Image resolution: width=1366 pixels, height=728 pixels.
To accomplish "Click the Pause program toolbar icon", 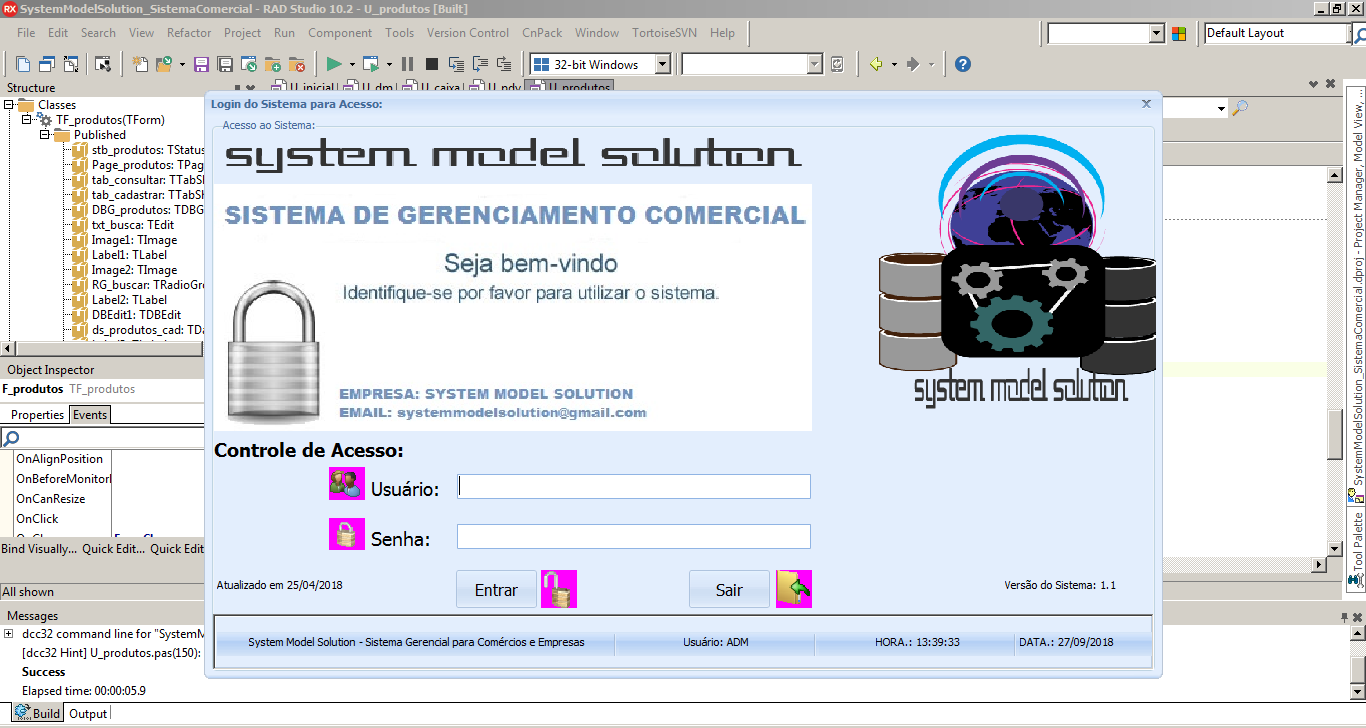I will click(x=408, y=64).
